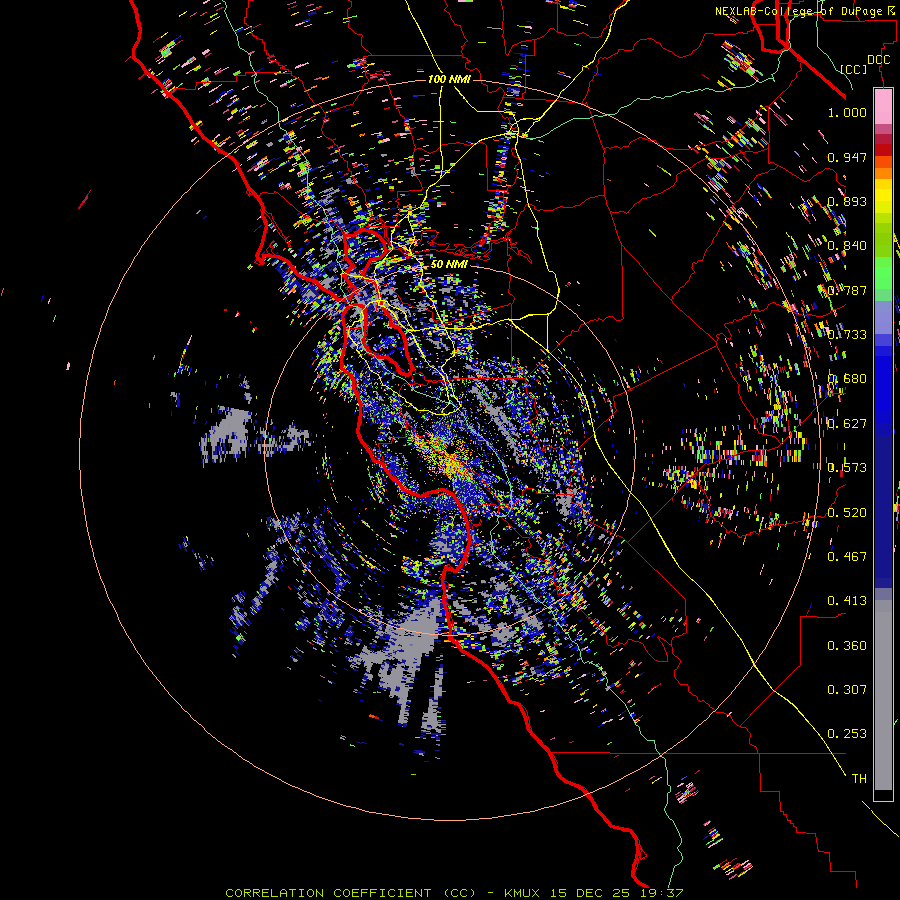The height and width of the screenshot is (900, 900).
Task: Click the "50 NMI" range ring label
Action: point(449,264)
